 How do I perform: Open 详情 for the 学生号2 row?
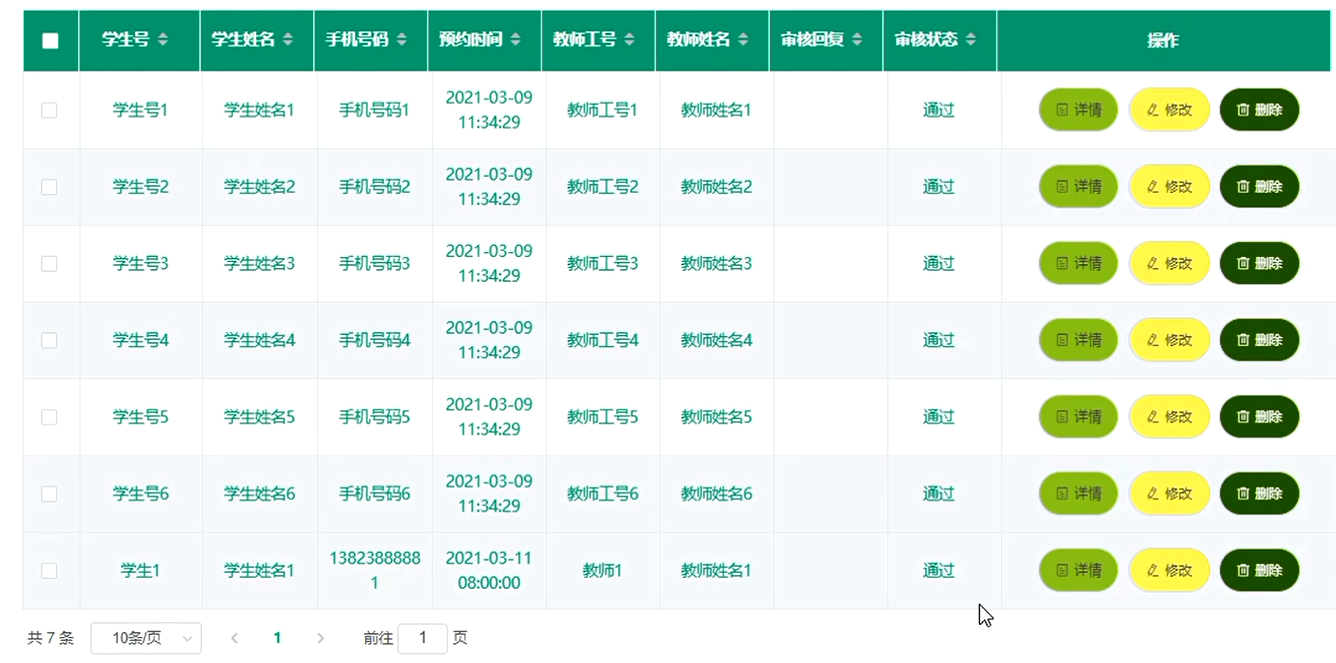(x=1079, y=187)
